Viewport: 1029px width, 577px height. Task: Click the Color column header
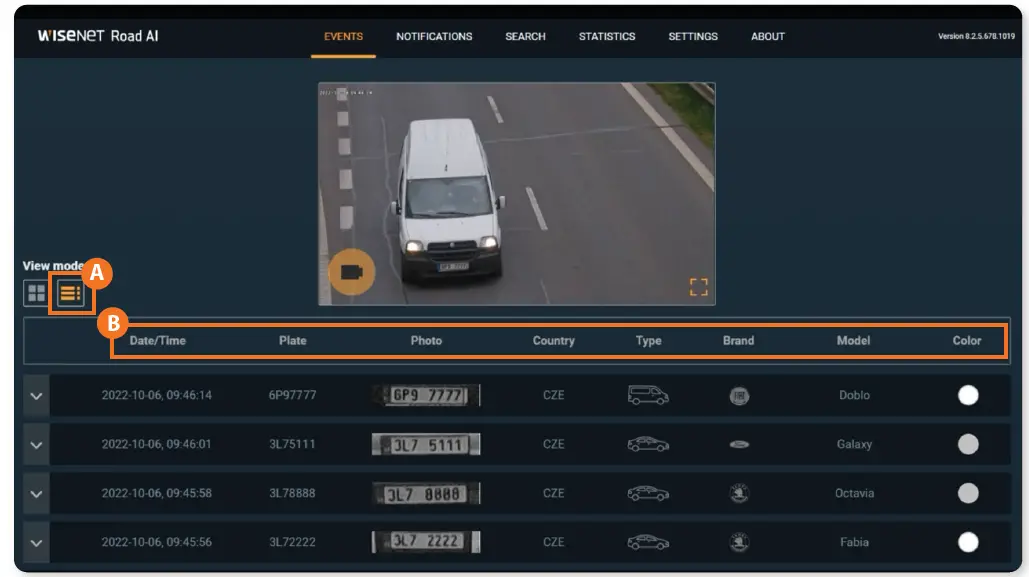coord(967,341)
